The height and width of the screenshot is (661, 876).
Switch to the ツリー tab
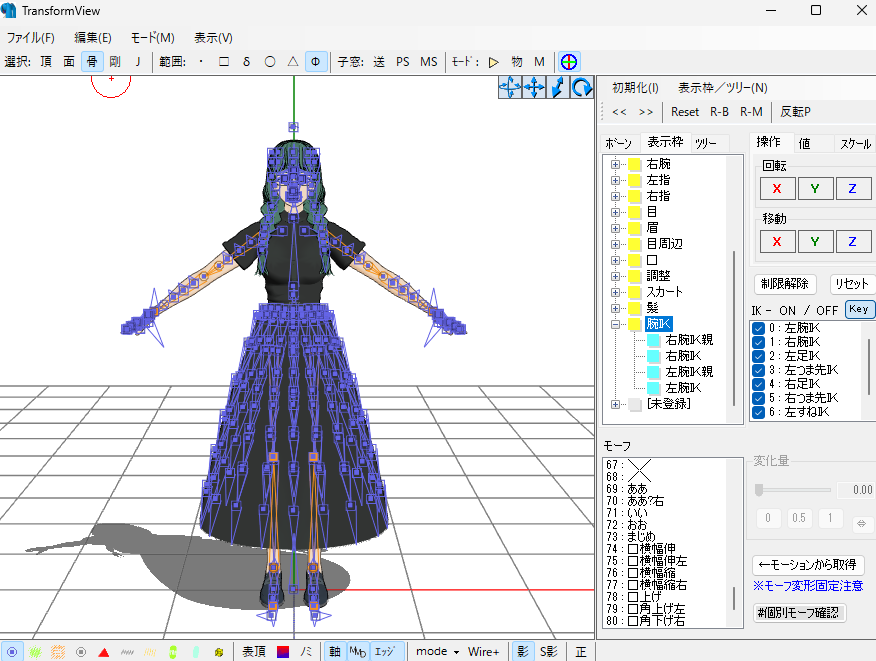(x=706, y=144)
